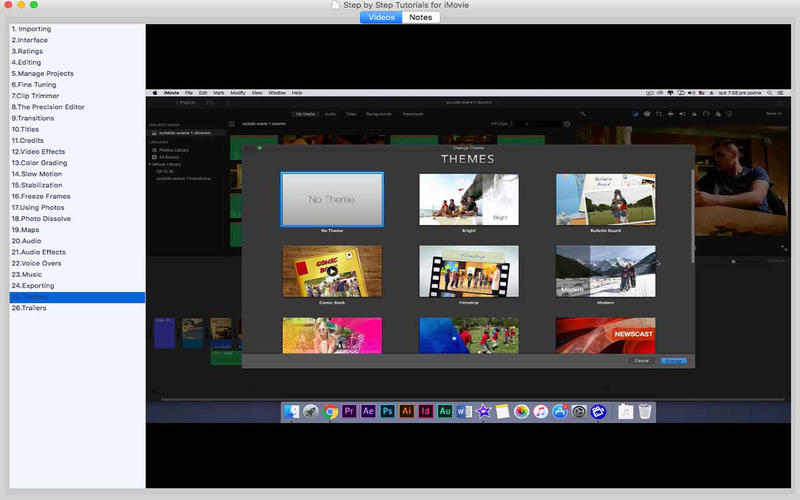Collapse the iMovie Library disclosure triangle
The image size is (800, 500).
coord(150,163)
